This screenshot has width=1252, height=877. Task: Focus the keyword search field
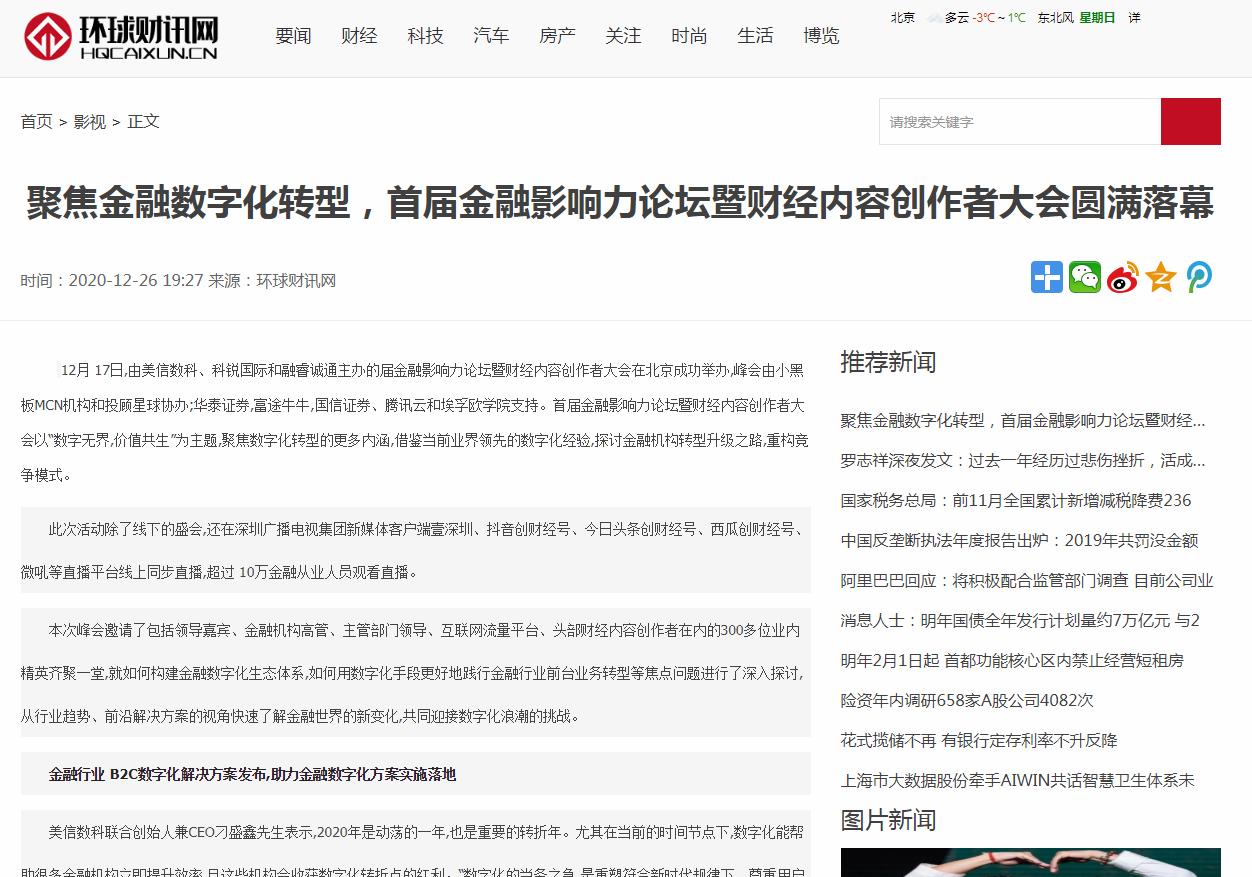tap(1020, 121)
